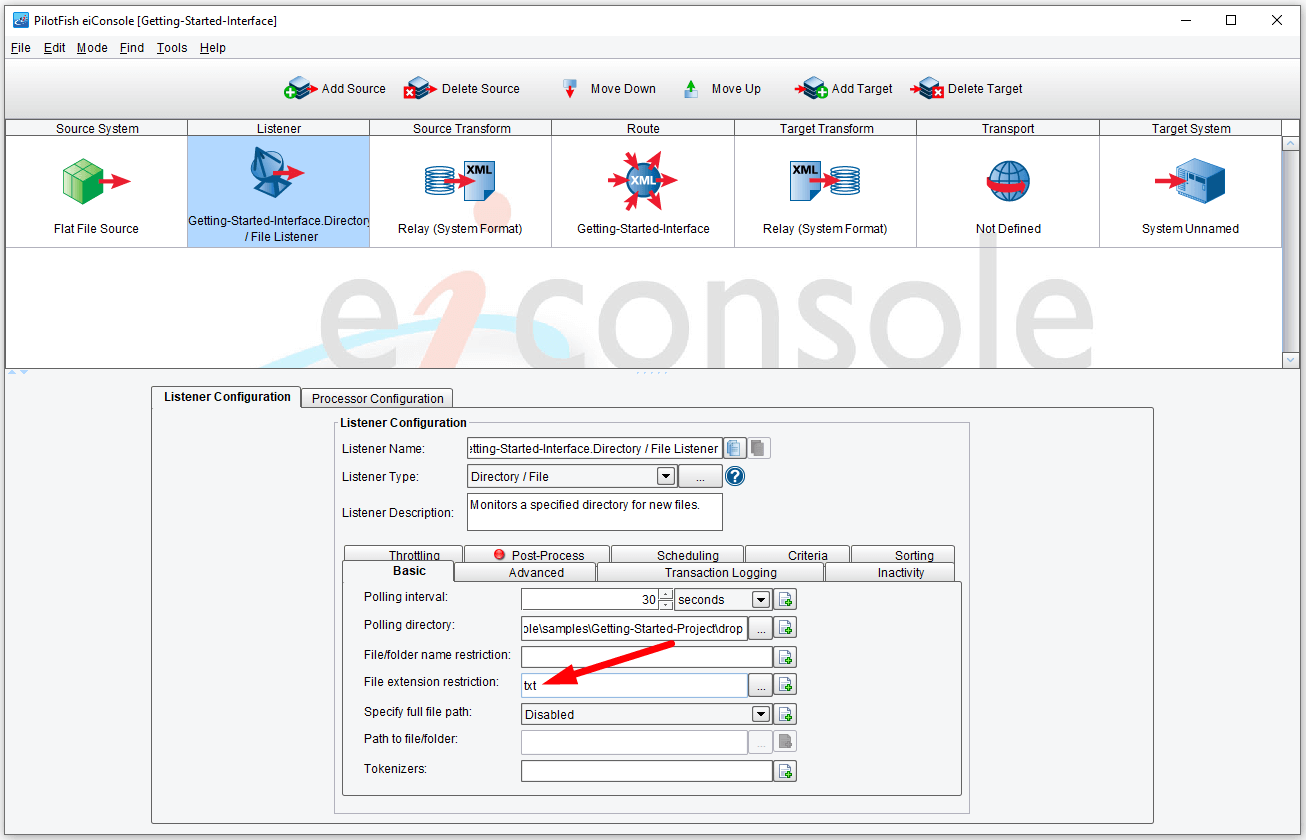
Task: Open the File menu
Action: click(x=21, y=48)
